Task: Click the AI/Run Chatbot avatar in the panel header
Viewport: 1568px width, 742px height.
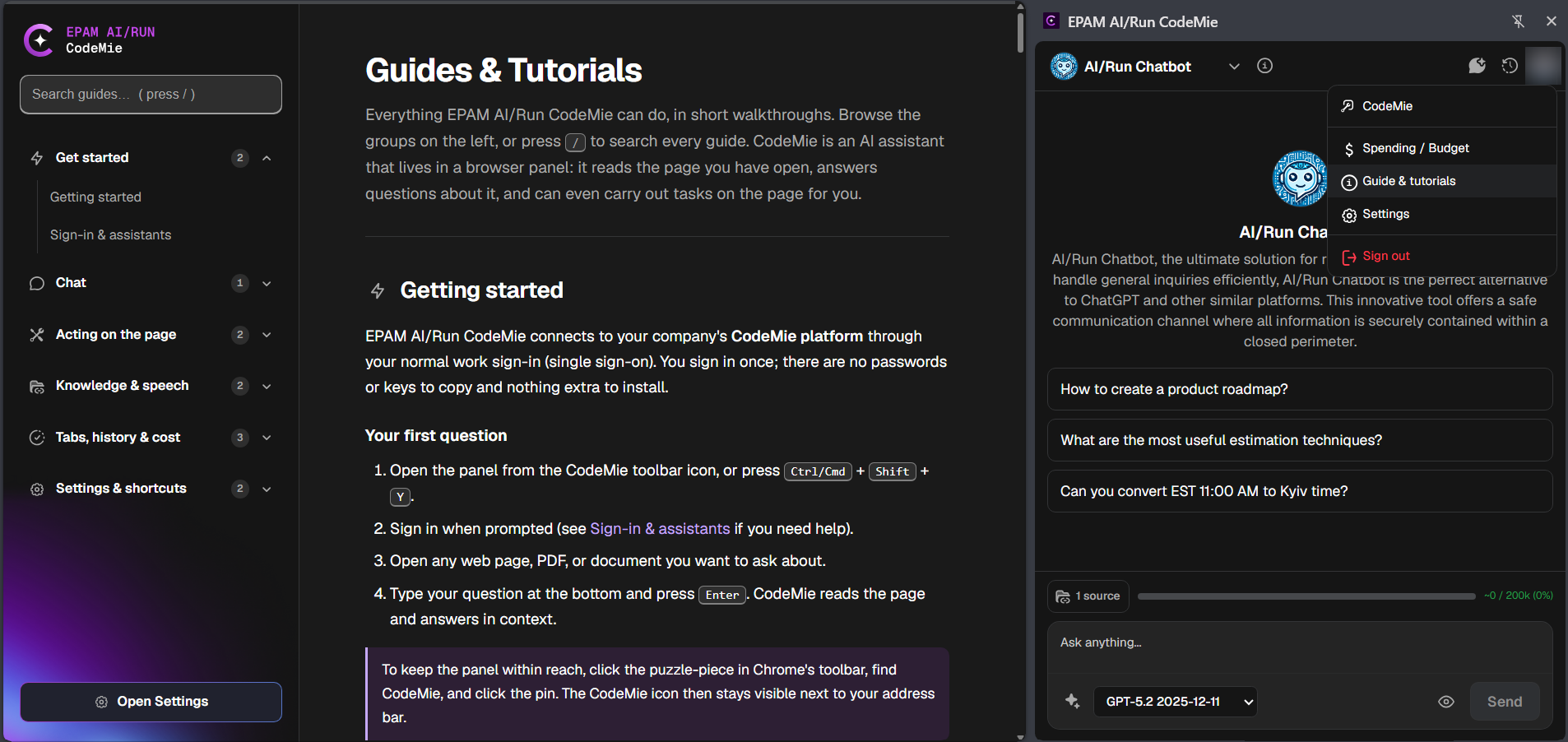Action: (1064, 66)
